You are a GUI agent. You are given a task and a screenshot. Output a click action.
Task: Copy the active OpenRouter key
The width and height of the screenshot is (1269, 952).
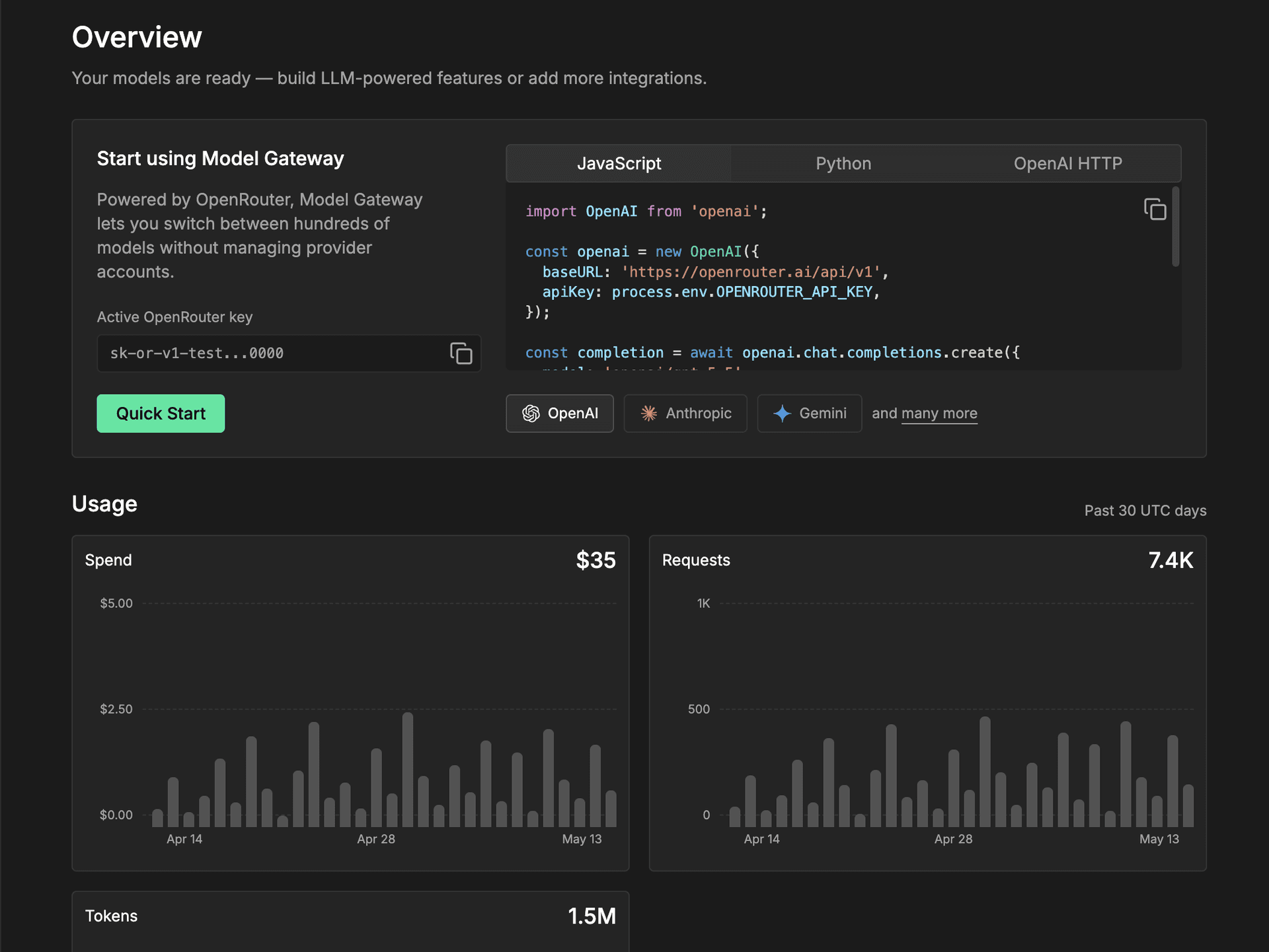(461, 353)
